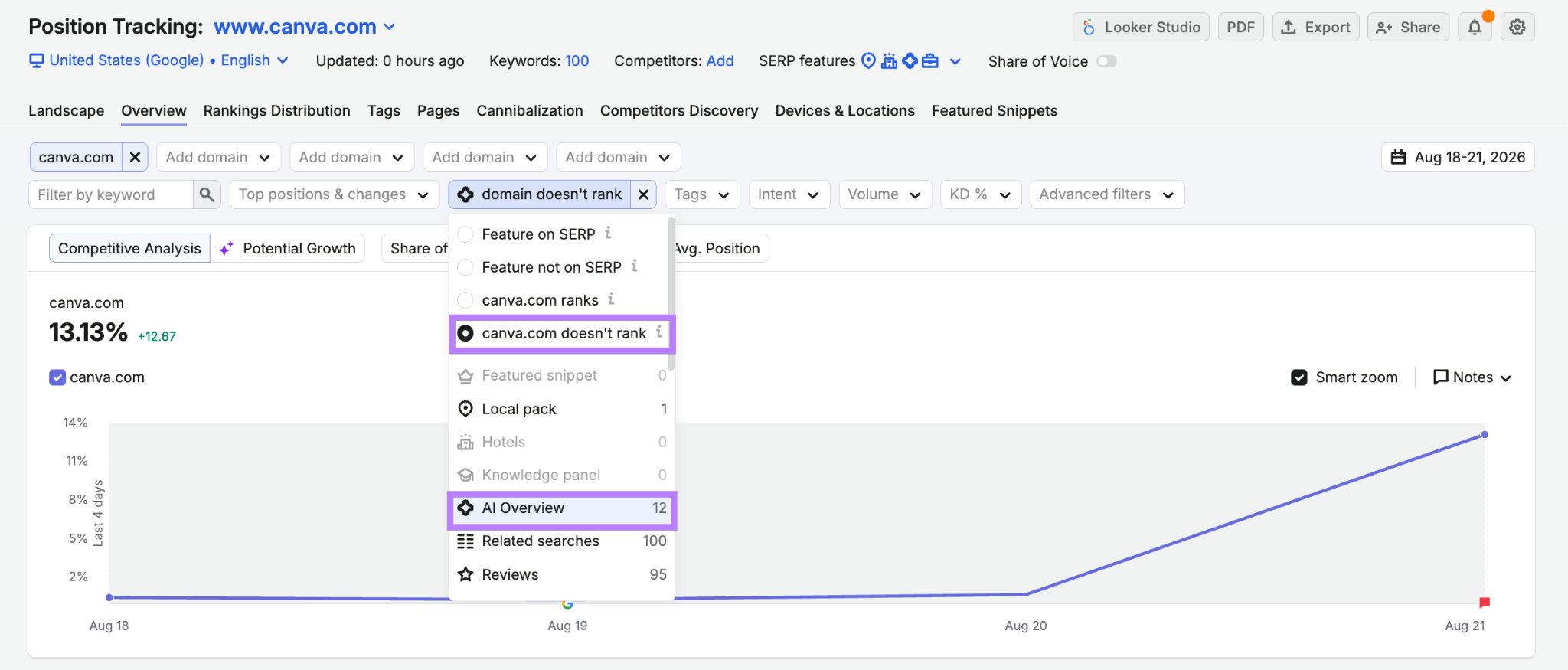
Task: Choose Reviews in feature list
Action: [562, 574]
